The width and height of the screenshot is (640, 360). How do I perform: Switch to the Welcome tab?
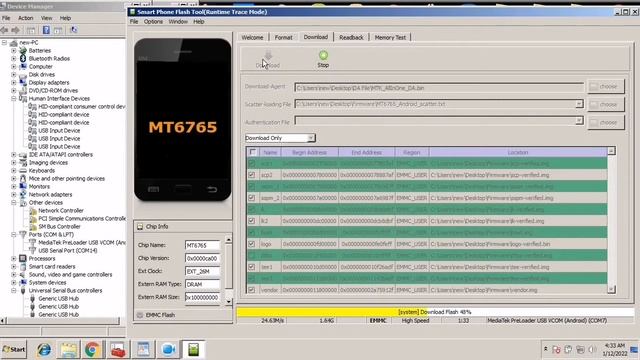[252, 37]
